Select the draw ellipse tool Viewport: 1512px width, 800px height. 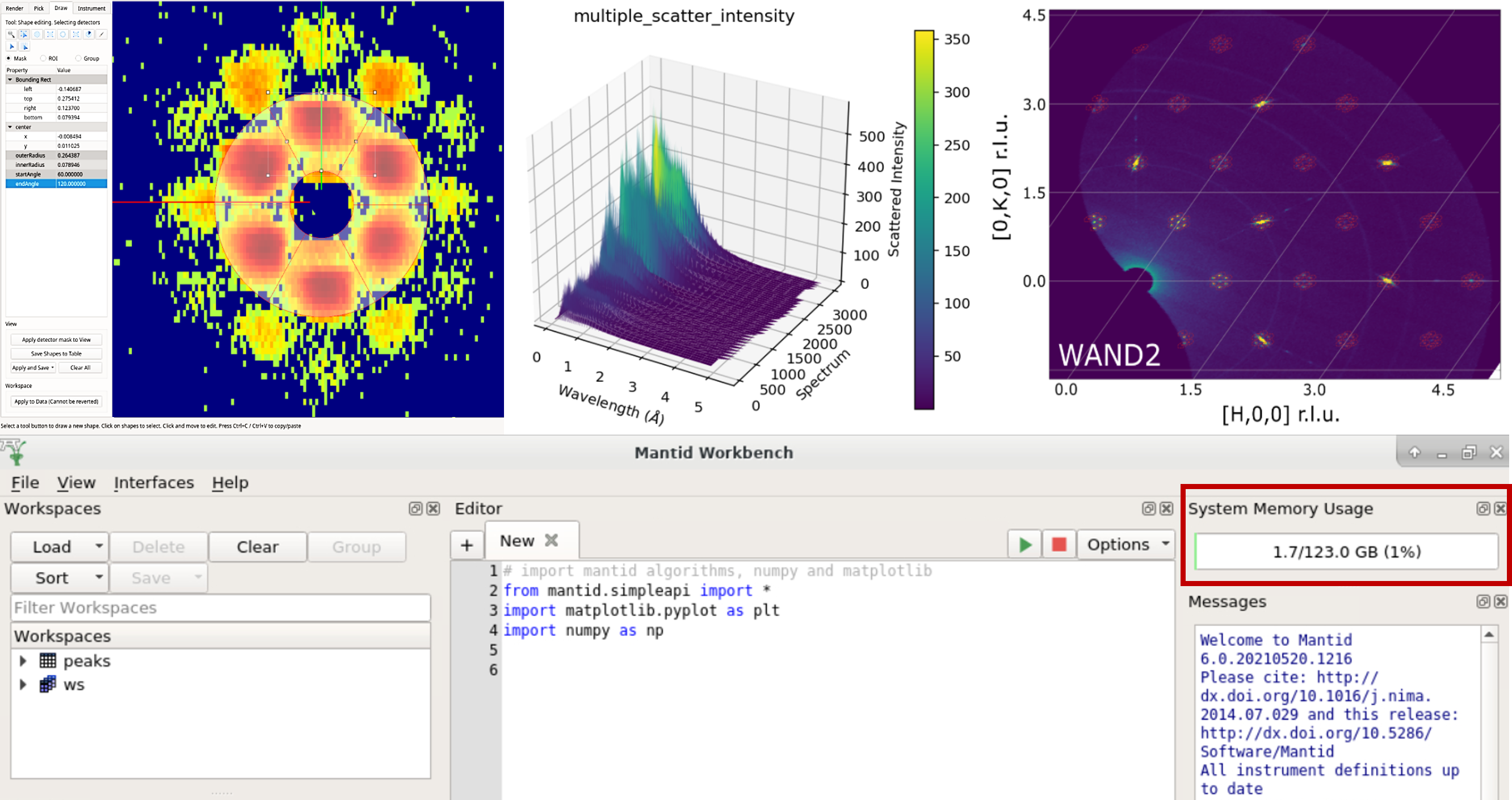(37, 35)
